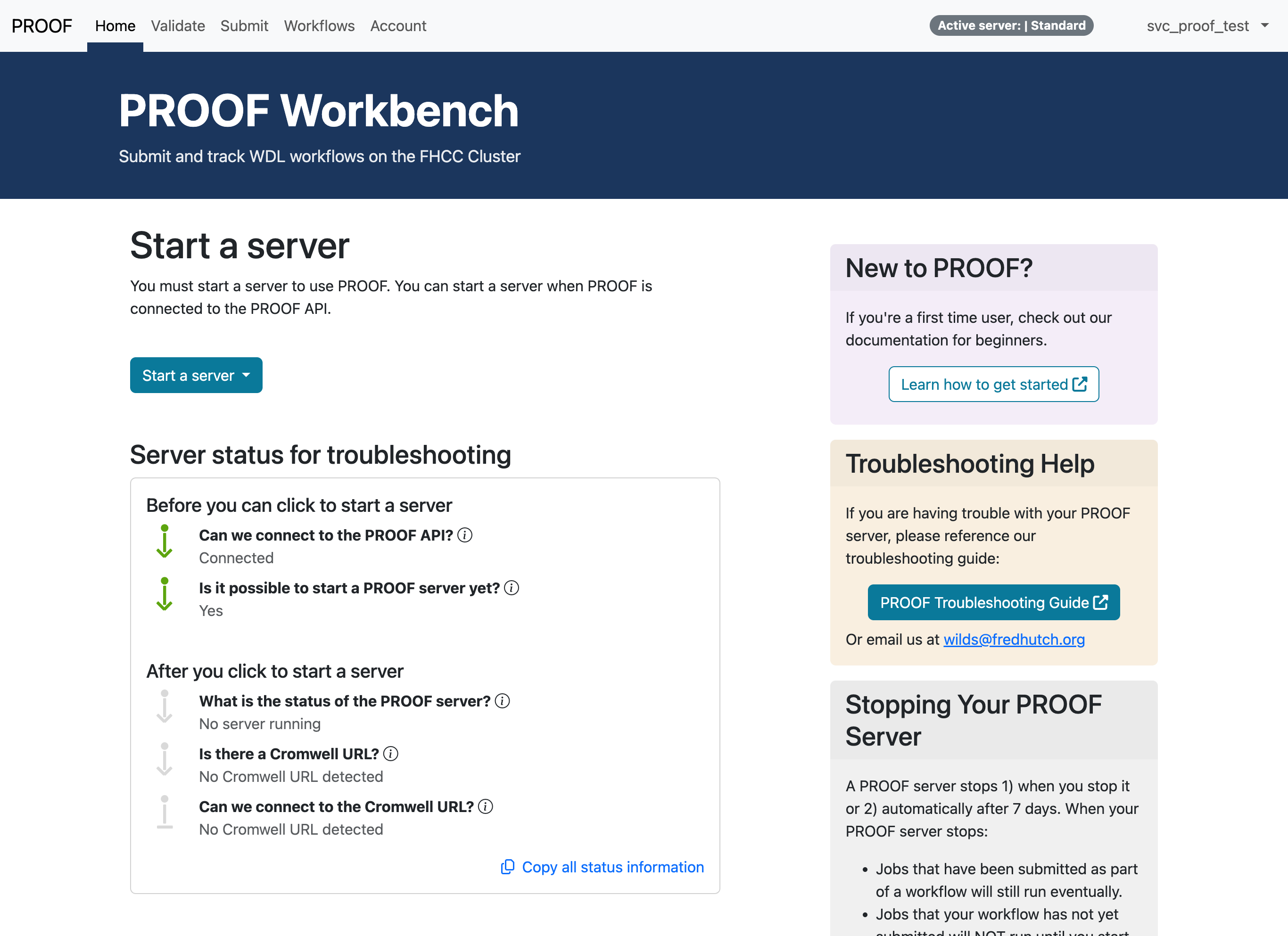Click the caret arrow beside the username
This screenshot has width=1288, height=936.
click(1265, 25)
